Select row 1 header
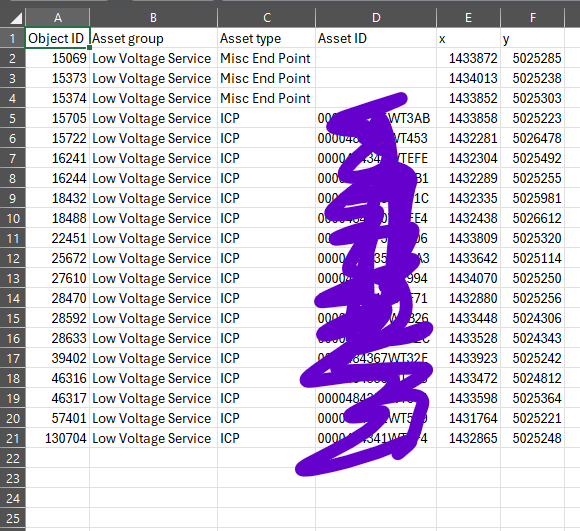 [x=13, y=38]
